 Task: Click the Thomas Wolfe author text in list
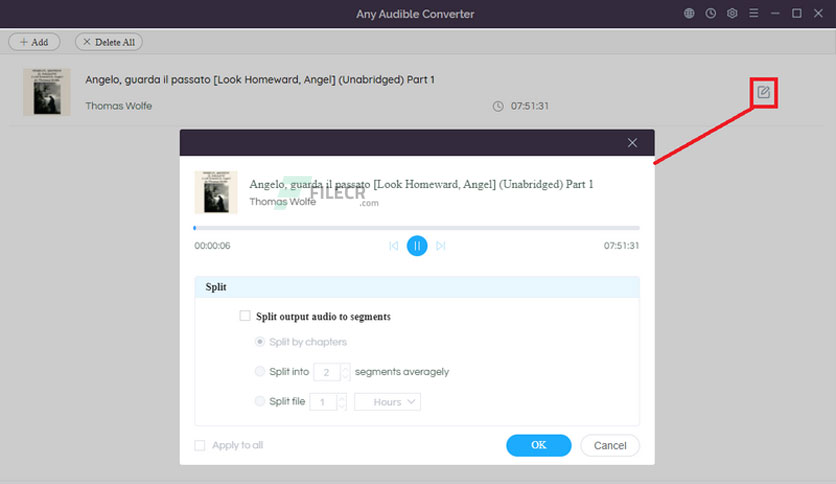(118, 106)
